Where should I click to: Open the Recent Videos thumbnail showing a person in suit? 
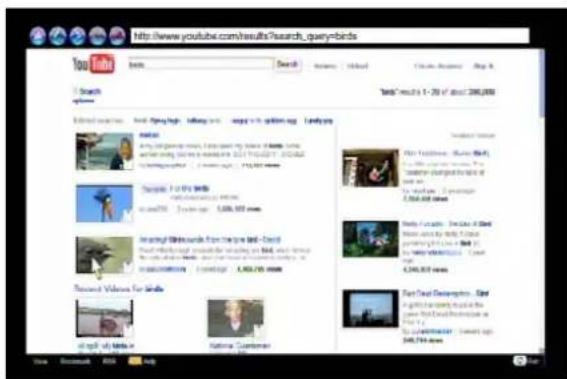pyautogui.click(x=236, y=319)
